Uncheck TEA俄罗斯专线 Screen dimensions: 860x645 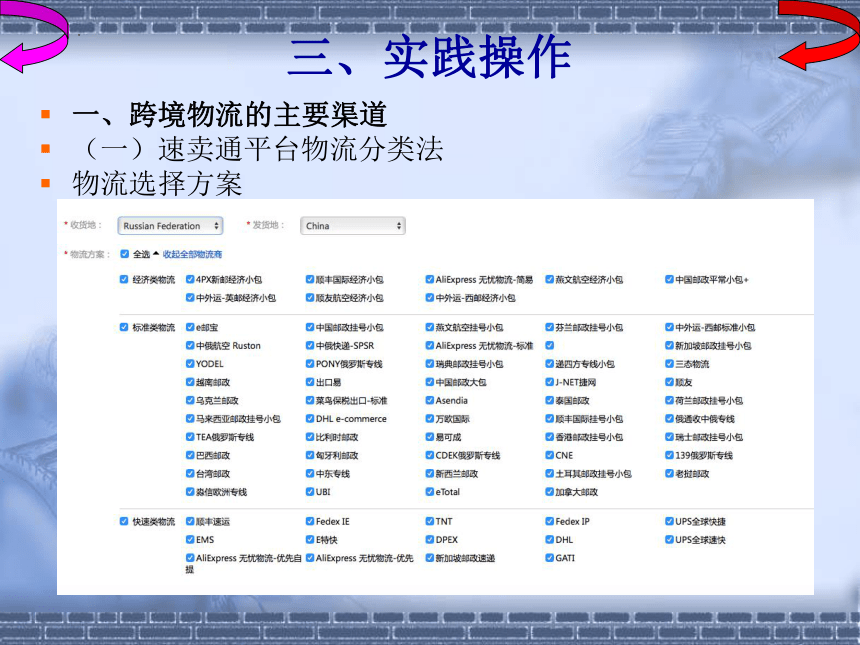point(190,437)
